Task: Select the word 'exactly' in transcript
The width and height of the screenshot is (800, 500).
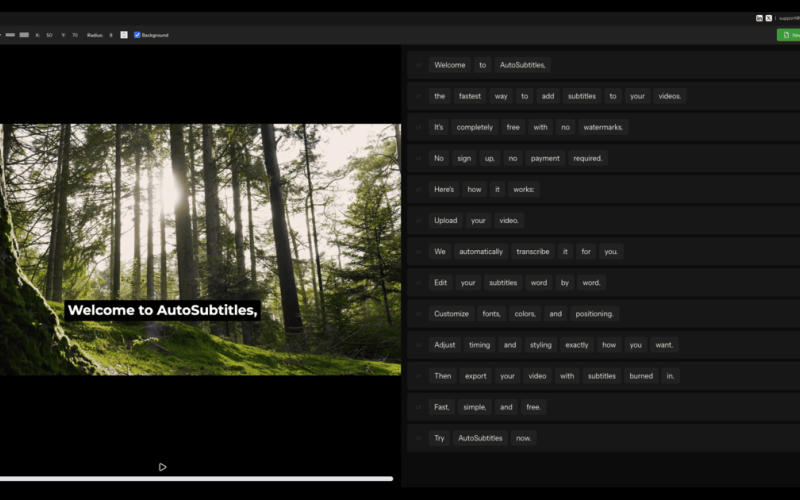Action: click(577, 345)
